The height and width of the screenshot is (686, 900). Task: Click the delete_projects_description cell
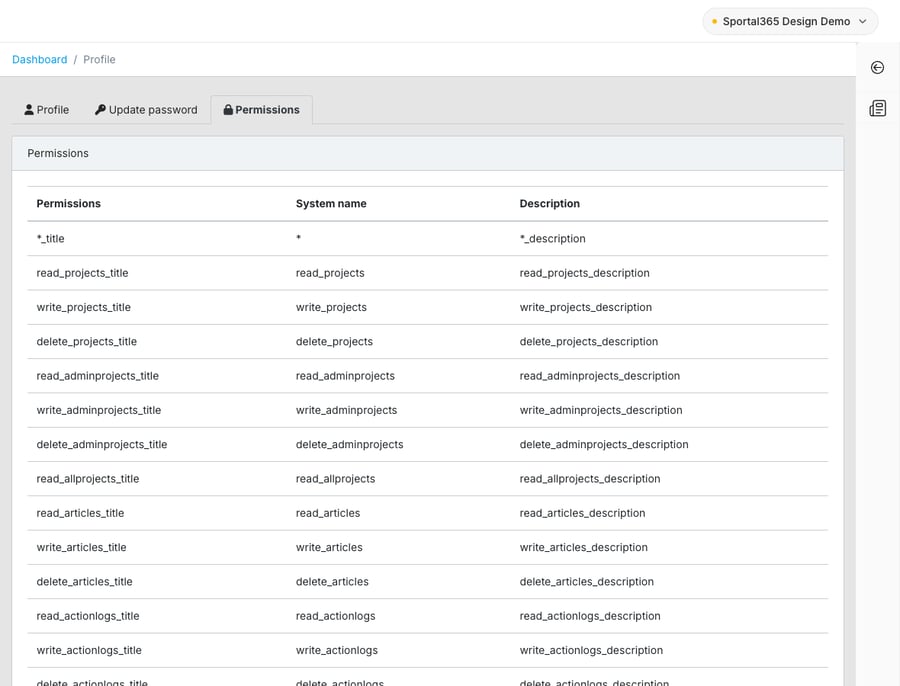point(669,342)
